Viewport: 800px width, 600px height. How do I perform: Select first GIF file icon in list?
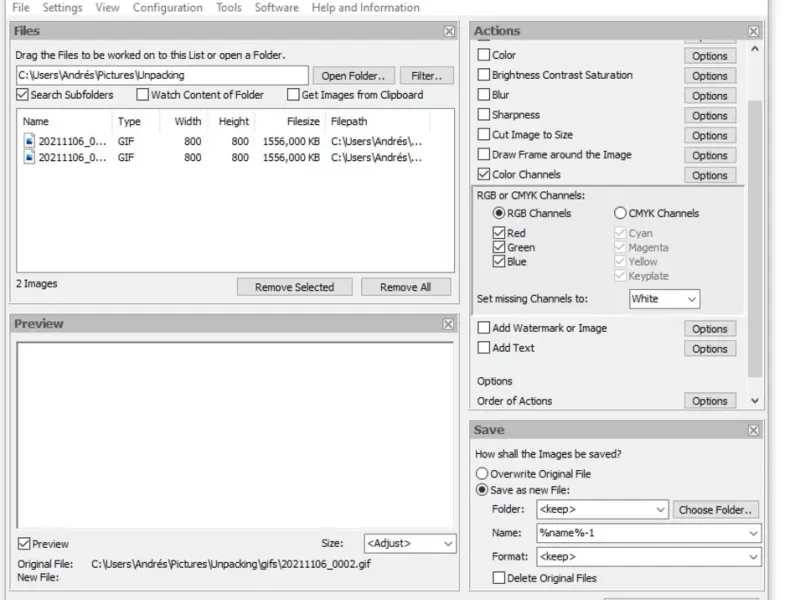pos(29,142)
